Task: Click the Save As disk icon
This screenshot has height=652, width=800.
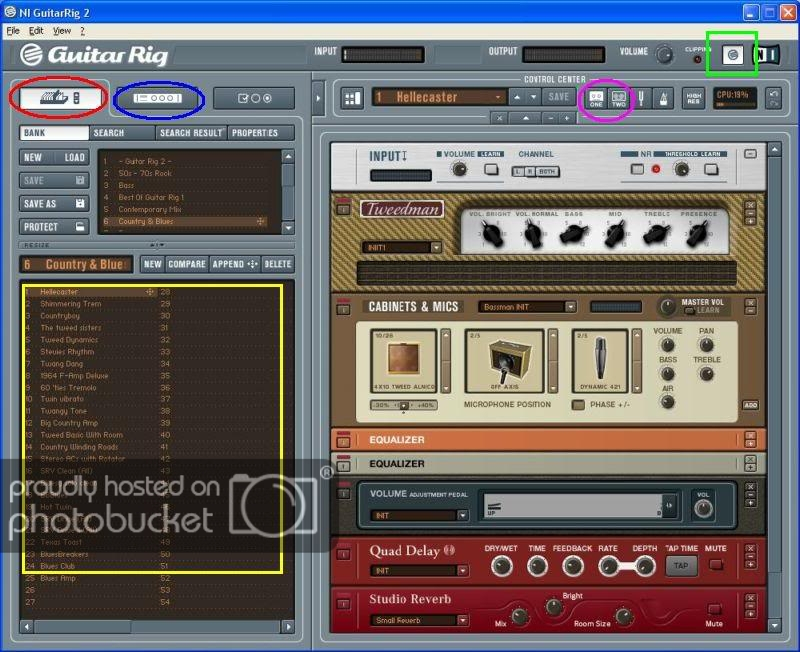Action: [80, 203]
